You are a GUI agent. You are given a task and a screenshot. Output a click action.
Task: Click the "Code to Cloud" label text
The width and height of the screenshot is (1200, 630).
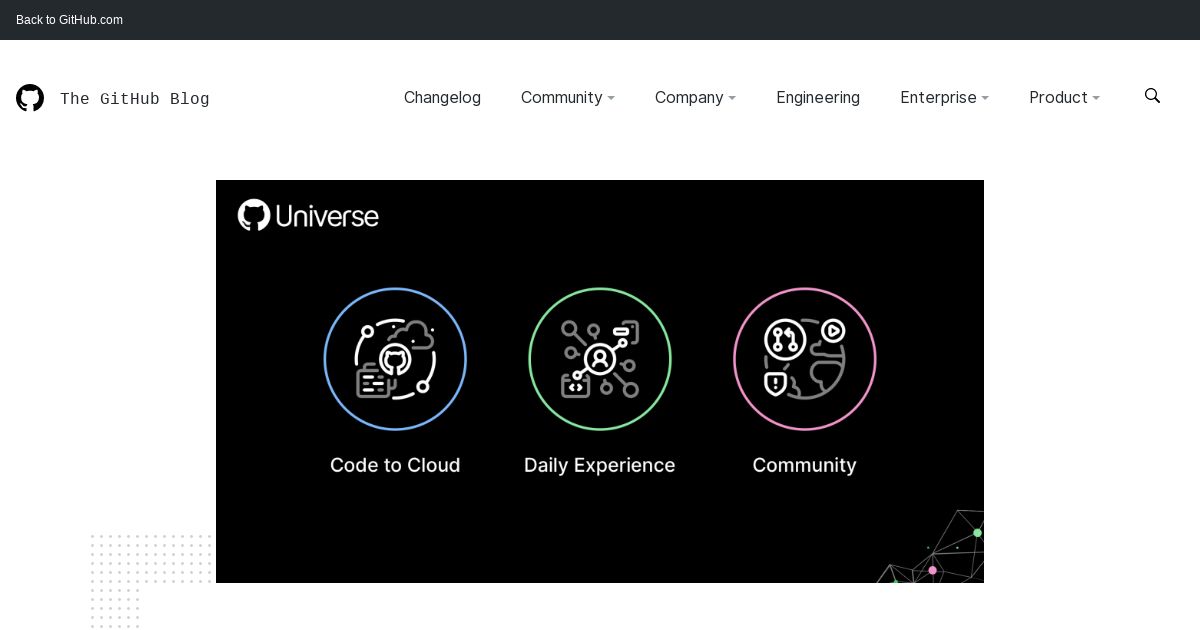click(x=395, y=465)
